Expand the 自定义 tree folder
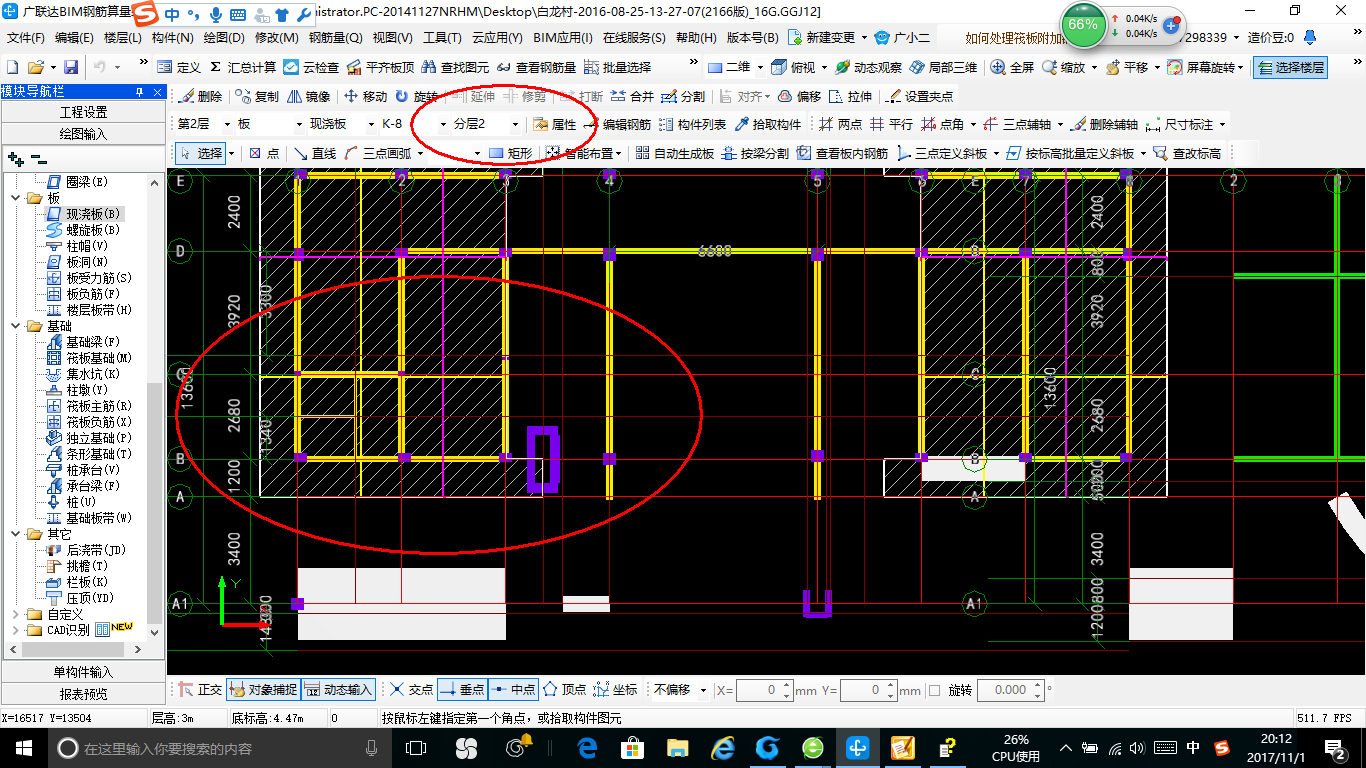The width and height of the screenshot is (1366, 768). (x=17, y=614)
